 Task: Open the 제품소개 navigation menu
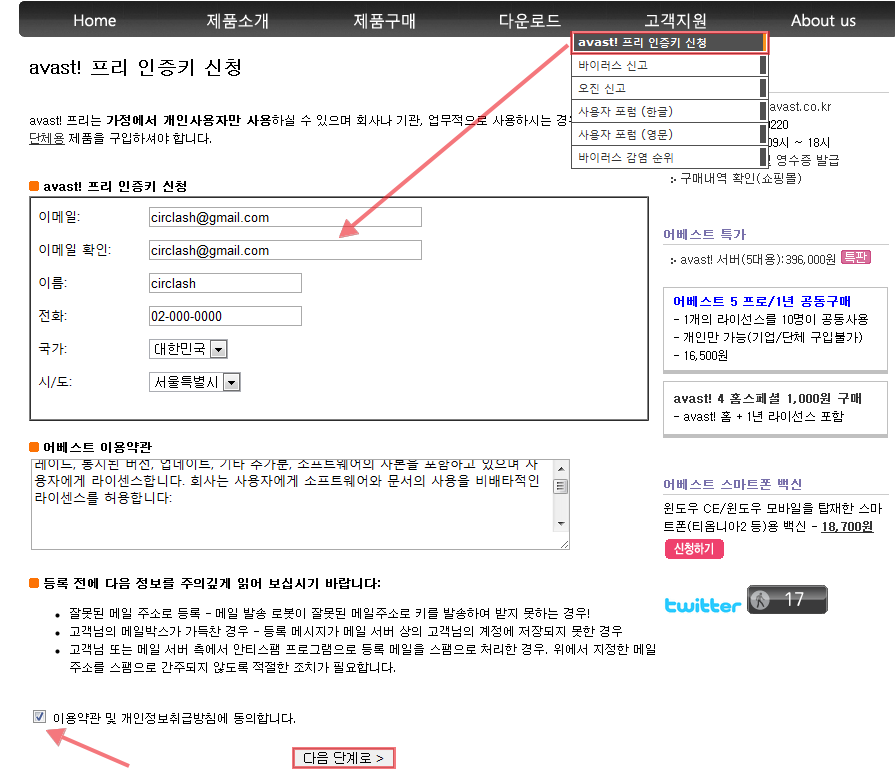(x=237, y=21)
